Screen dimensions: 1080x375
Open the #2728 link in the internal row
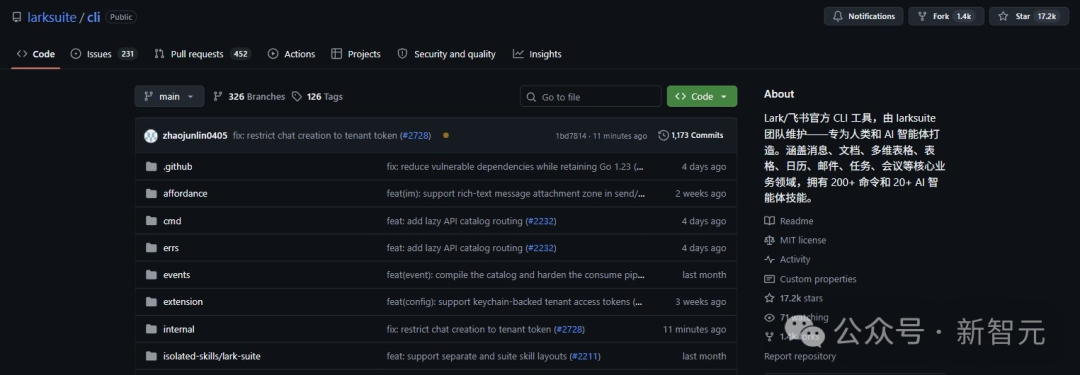[x=569, y=330]
